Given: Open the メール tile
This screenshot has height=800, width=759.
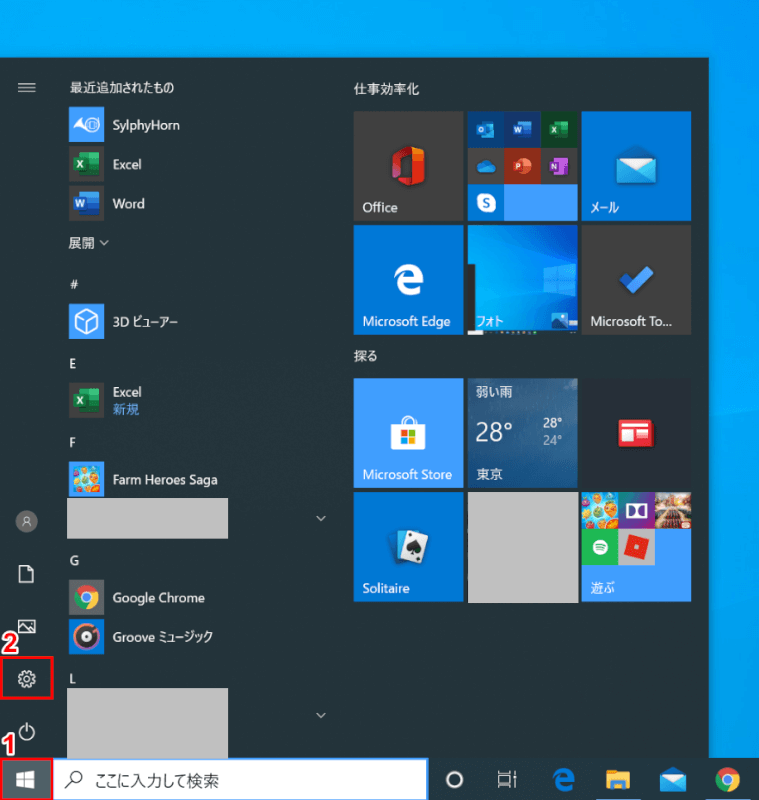Looking at the screenshot, I should click(636, 166).
